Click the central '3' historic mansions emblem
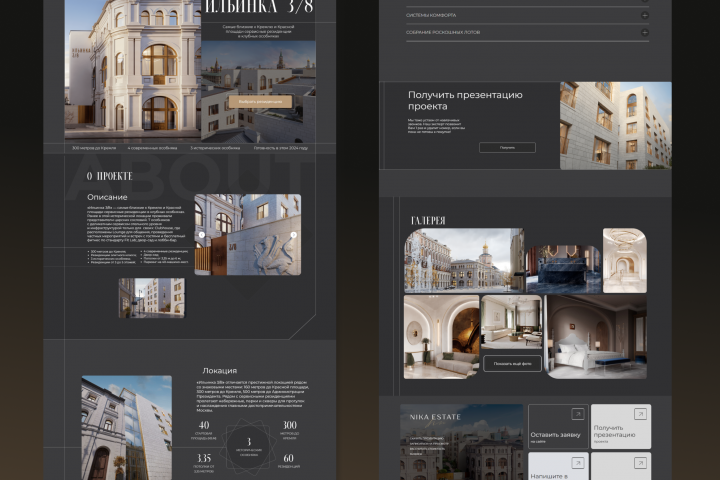 tap(249, 446)
